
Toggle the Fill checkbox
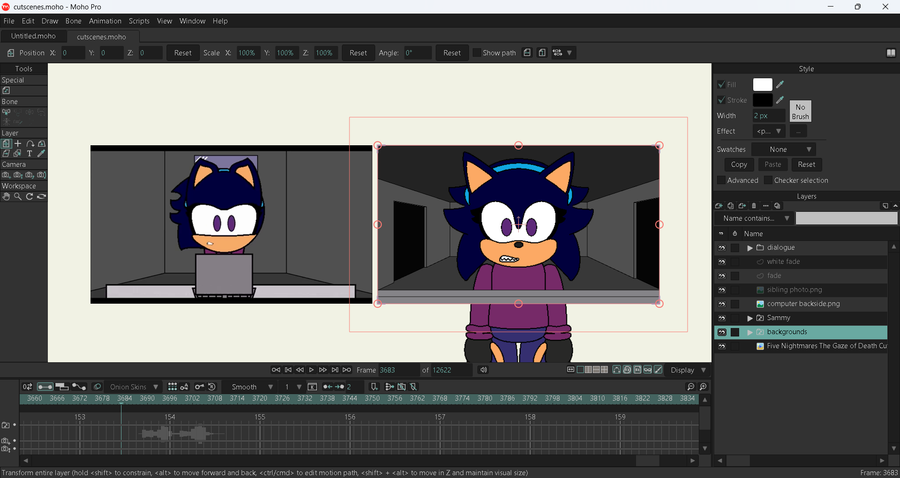click(x=721, y=84)
